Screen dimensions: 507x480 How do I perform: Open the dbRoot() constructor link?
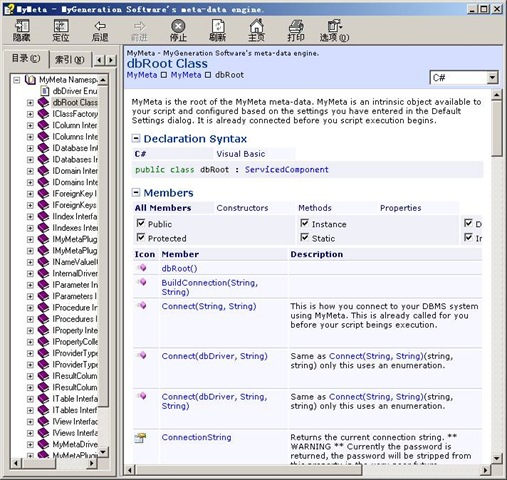179,268
